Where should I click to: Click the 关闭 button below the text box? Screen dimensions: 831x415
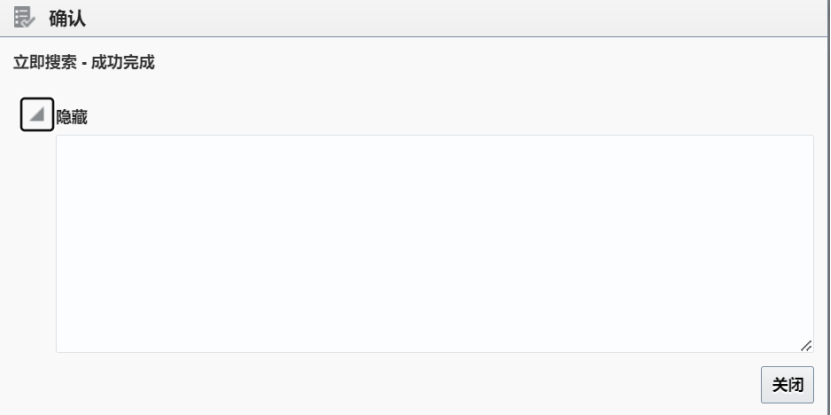pos(787,385)
